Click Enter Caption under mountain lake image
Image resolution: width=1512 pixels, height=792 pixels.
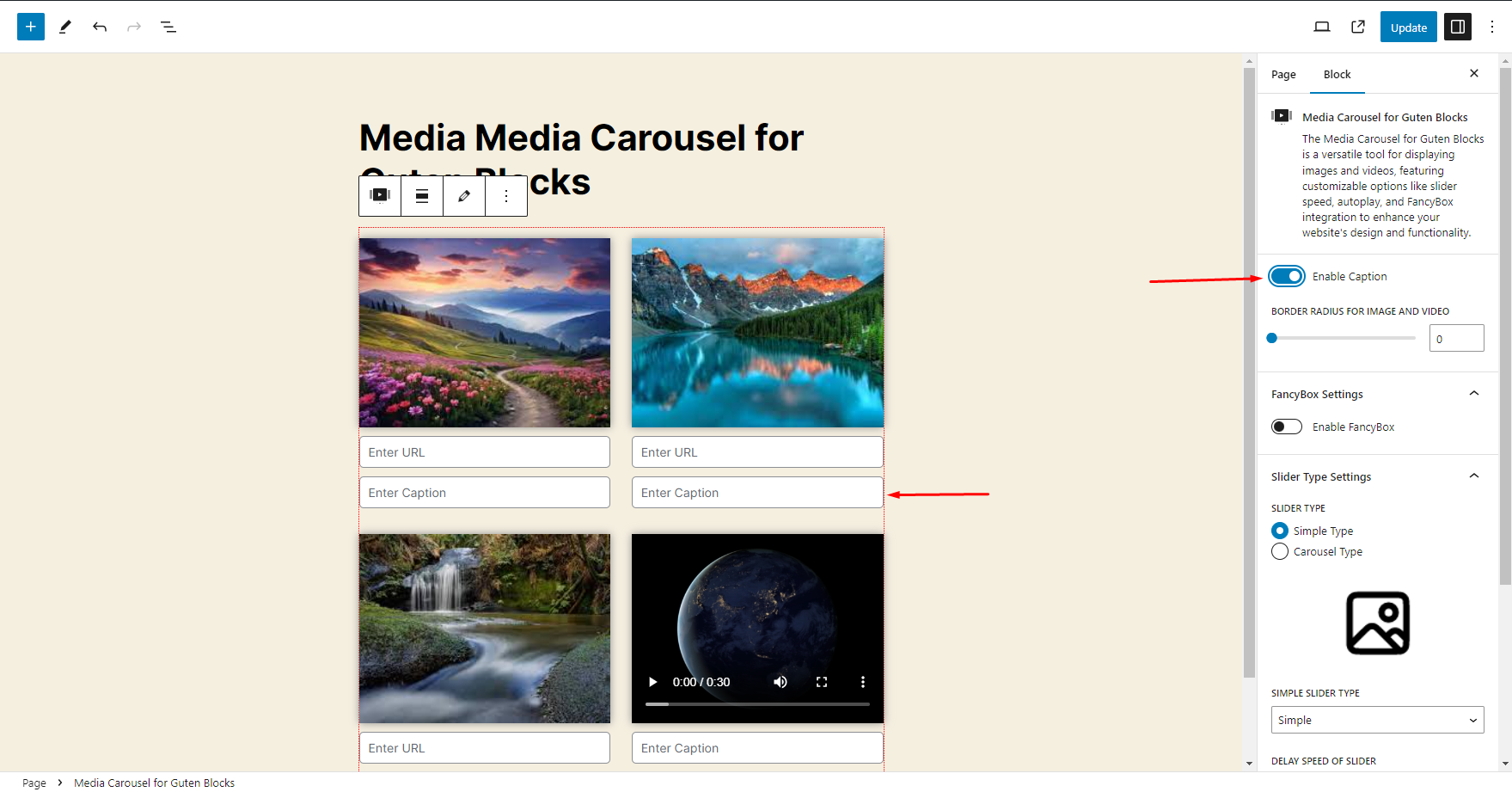tap(757, 493)
